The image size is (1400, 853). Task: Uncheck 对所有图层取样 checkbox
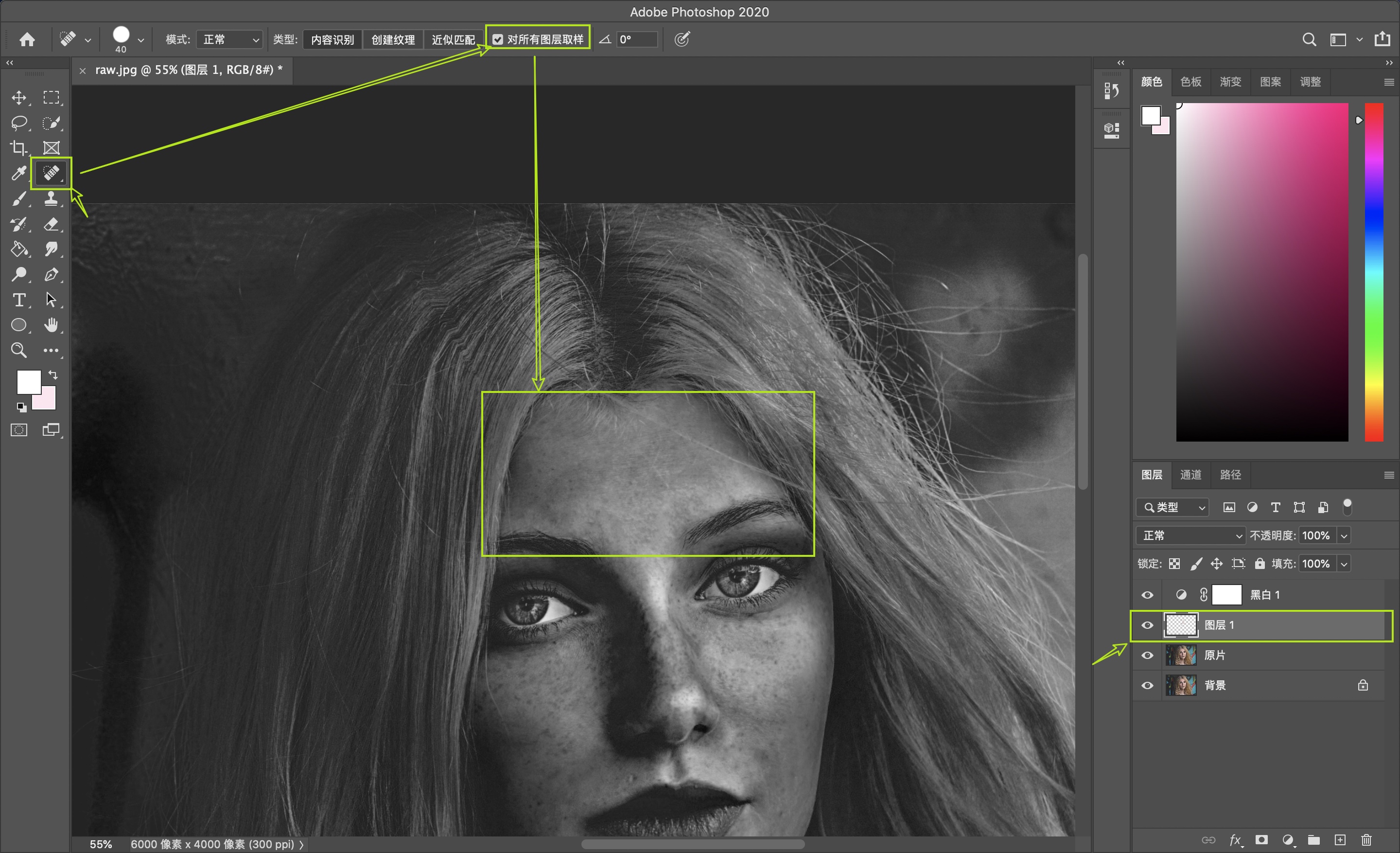tap(498, 39)
